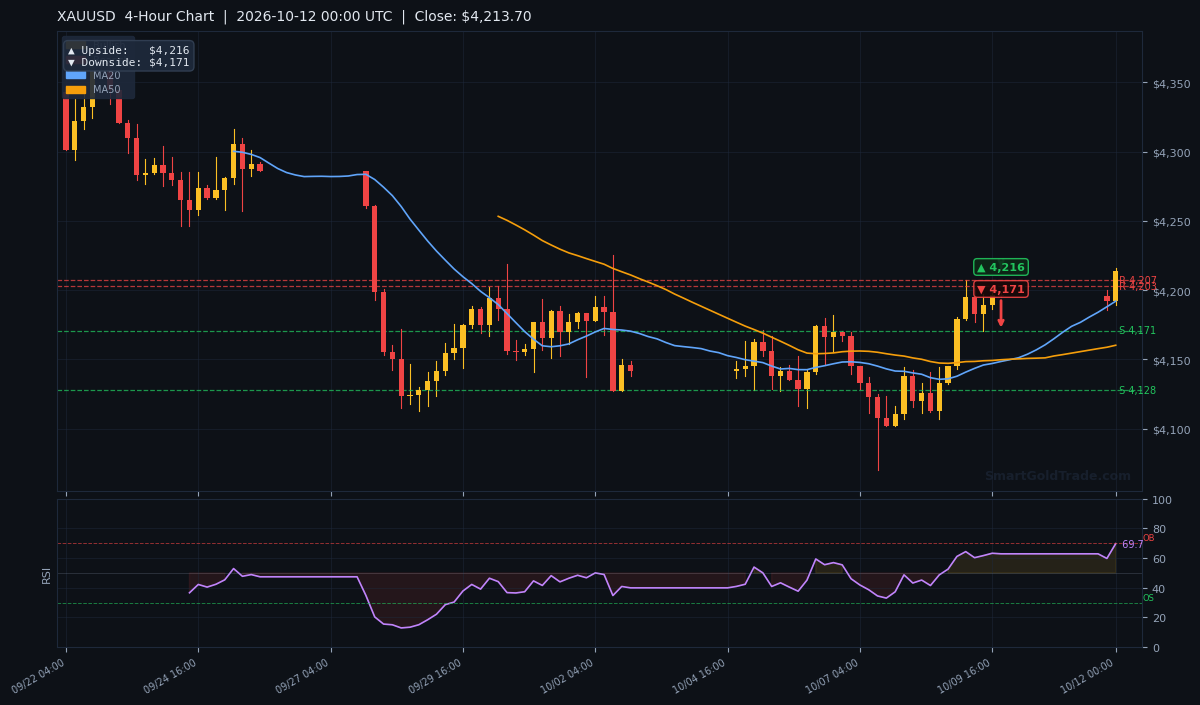
Task: Click the S 4,128 support level label
Action: [x=1137, y=391]
